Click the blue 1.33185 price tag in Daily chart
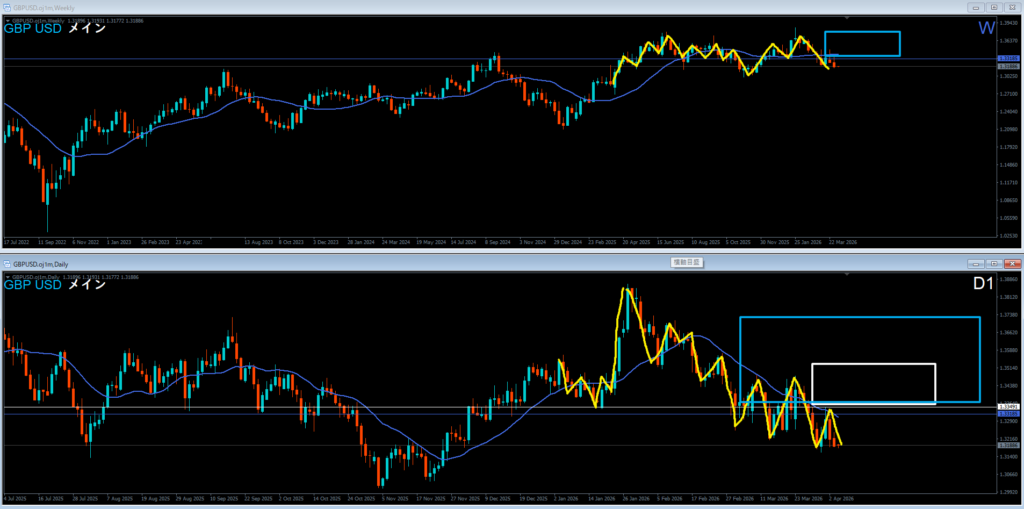Screen dimensions: 1024x509 click(1008, 414)
